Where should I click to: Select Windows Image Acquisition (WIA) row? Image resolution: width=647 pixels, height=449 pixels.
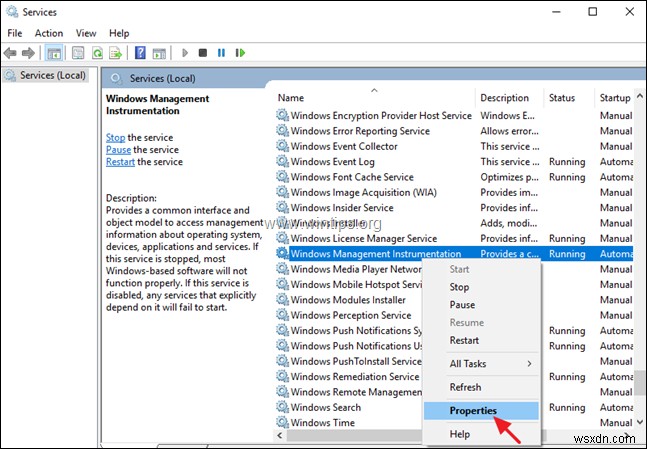(454, 192)
